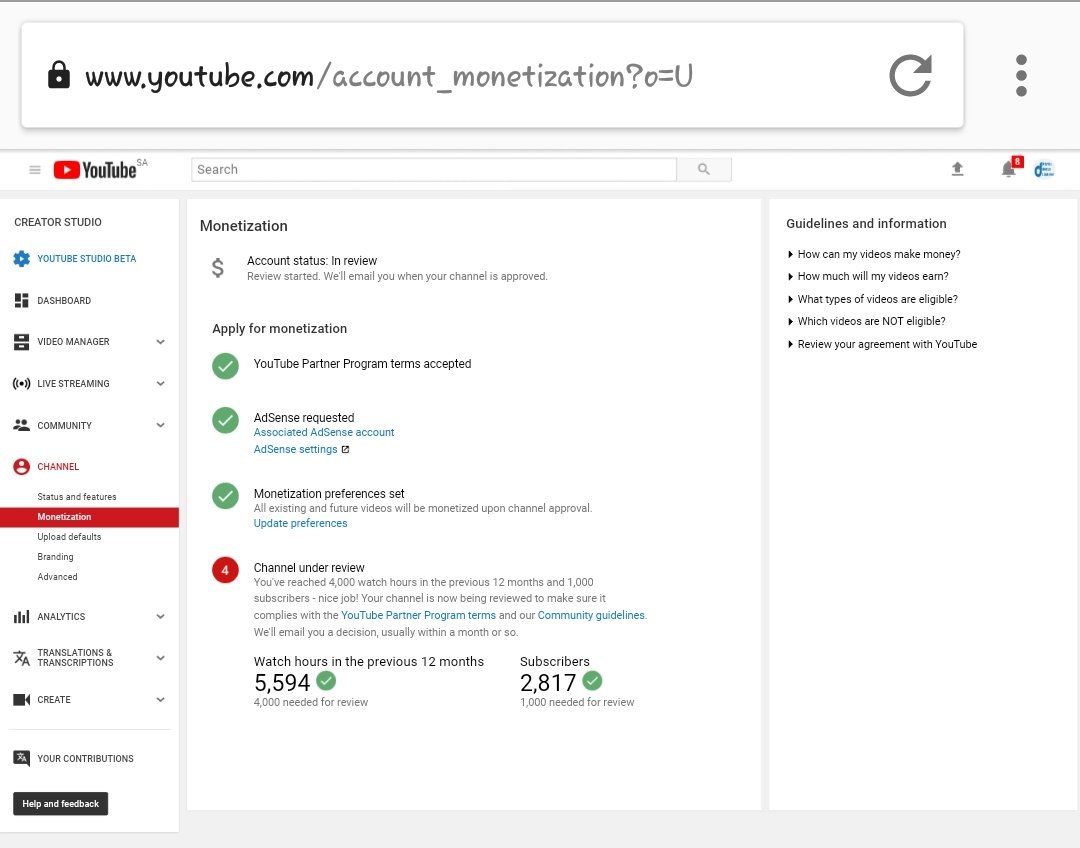
Task: Click the Analytics bar chart icon
Action: (x=21, y=617)
